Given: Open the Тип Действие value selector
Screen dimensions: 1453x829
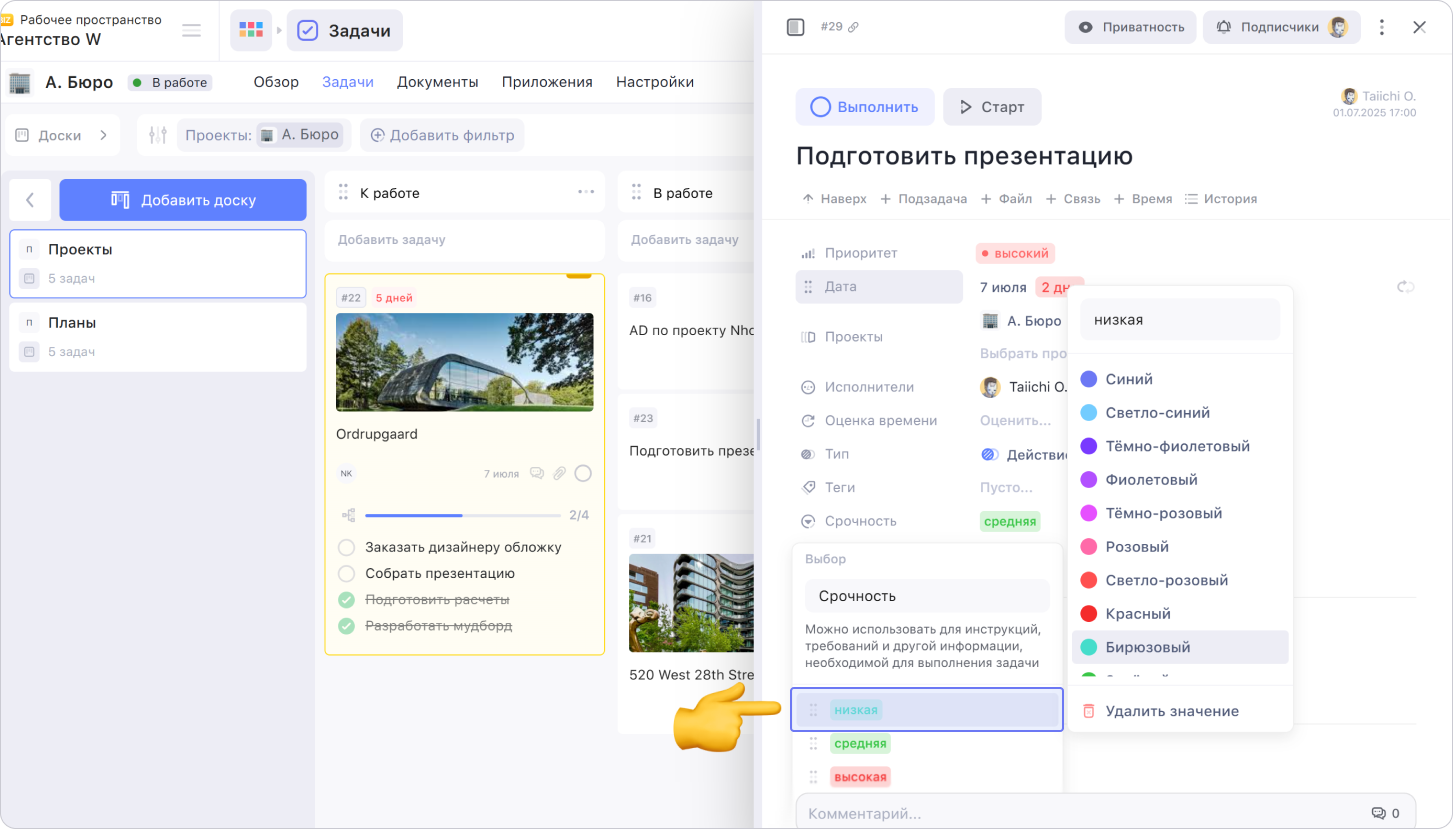Looking at the screenshot, I should pos(1026,454).
